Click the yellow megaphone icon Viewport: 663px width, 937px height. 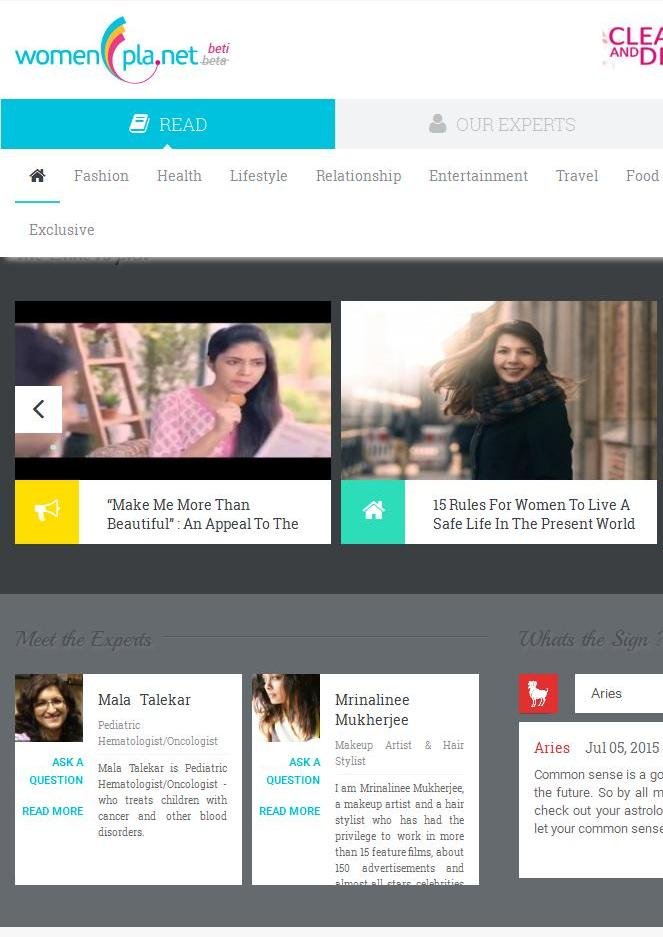point(47,512)
